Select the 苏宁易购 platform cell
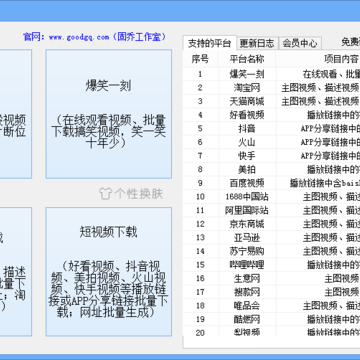This screenshot has width=360, height=360. (247, 251)
